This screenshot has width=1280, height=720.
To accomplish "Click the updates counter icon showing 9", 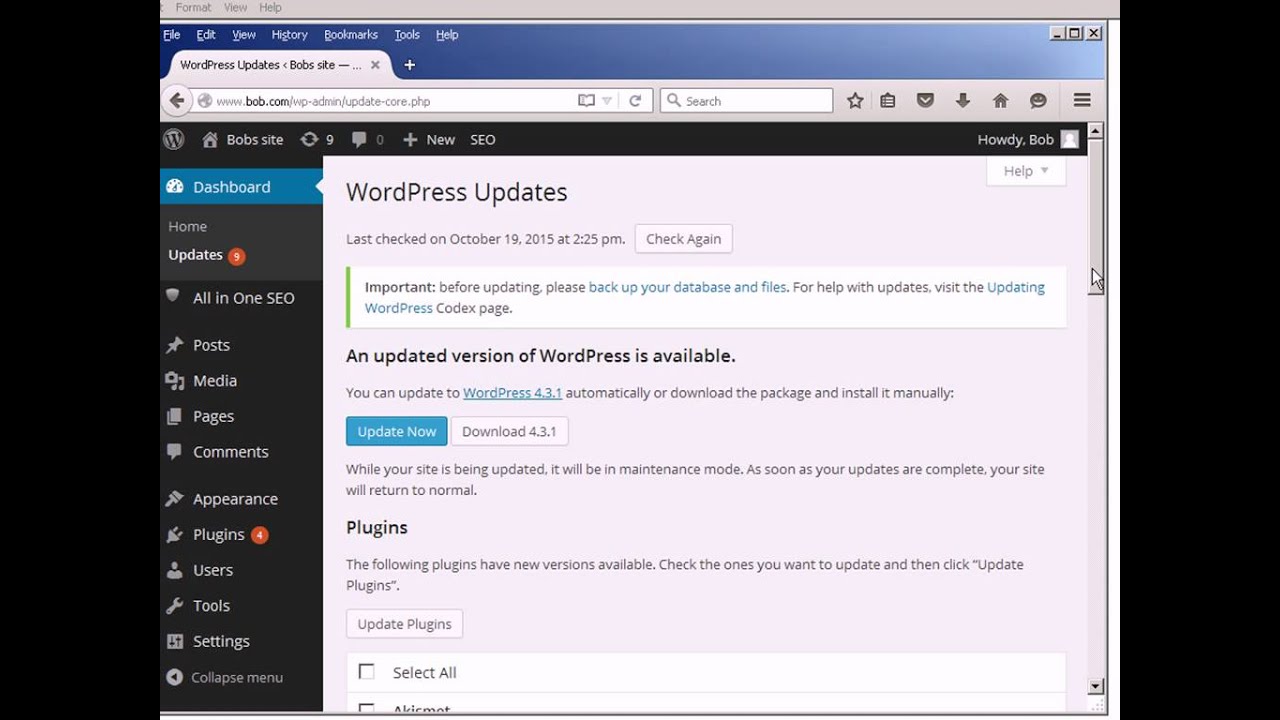I will tap(310, 140).
